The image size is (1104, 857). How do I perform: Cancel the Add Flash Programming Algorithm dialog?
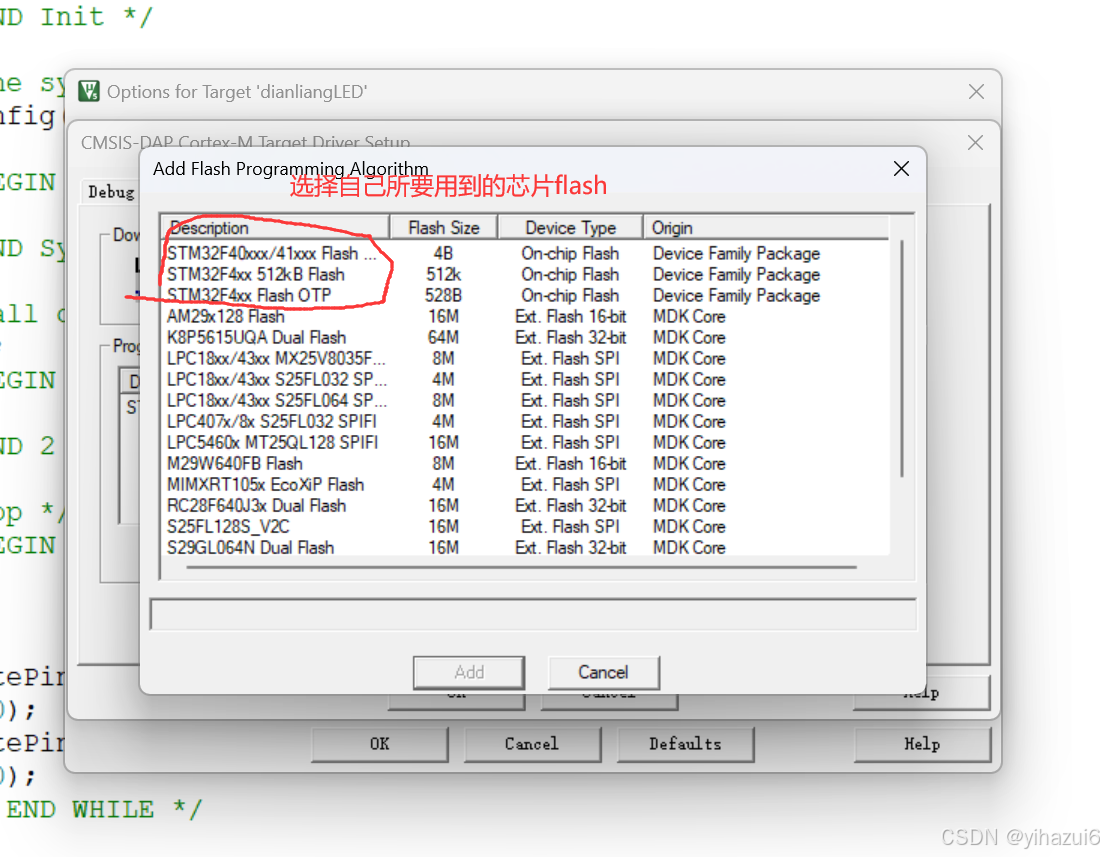[x=603, y=673]
